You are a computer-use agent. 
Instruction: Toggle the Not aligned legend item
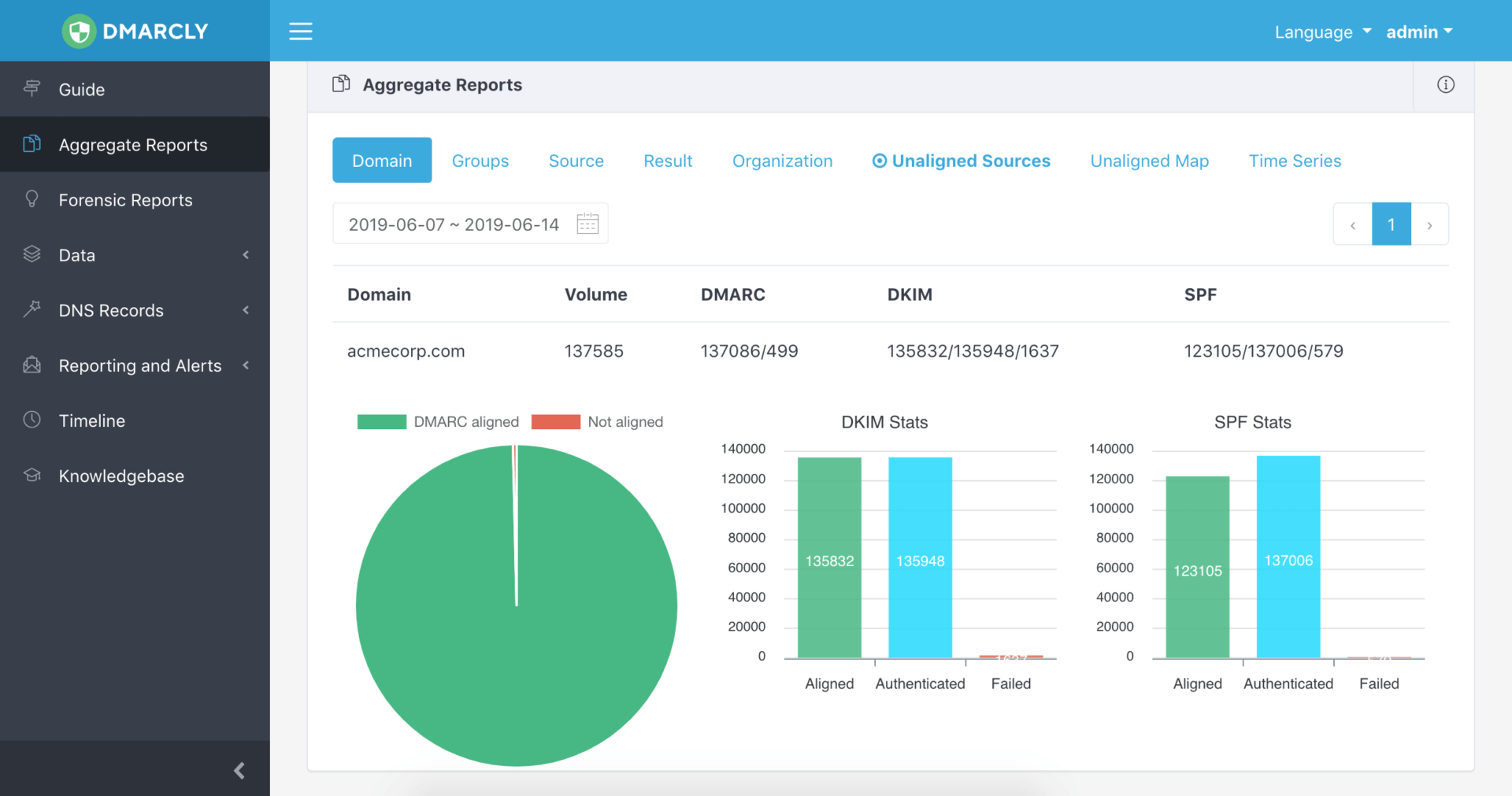pyautogui.click(x=598, y=422)
